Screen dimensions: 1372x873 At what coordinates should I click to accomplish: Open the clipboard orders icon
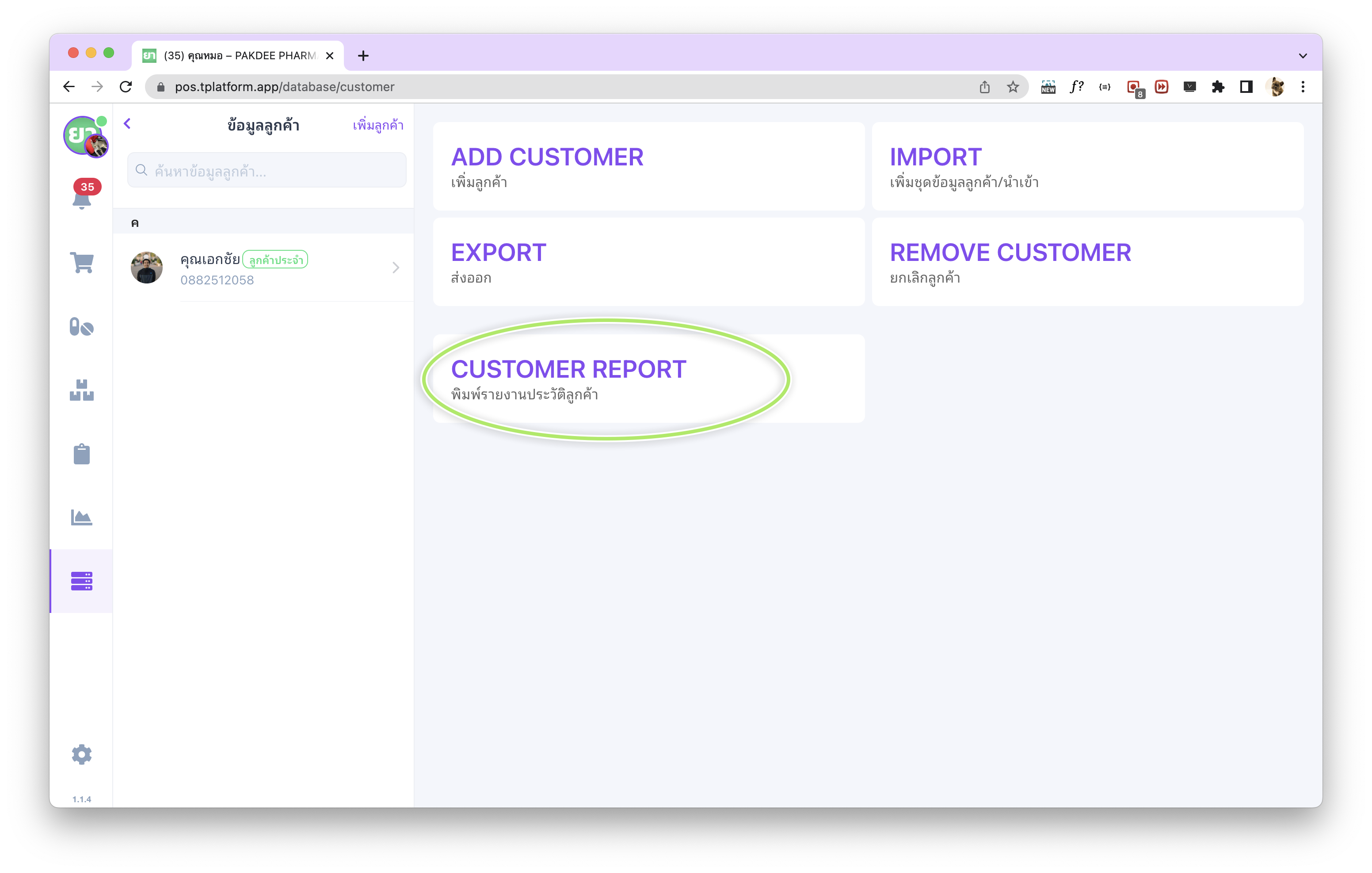pyautogui.click(x=81, y=454)
